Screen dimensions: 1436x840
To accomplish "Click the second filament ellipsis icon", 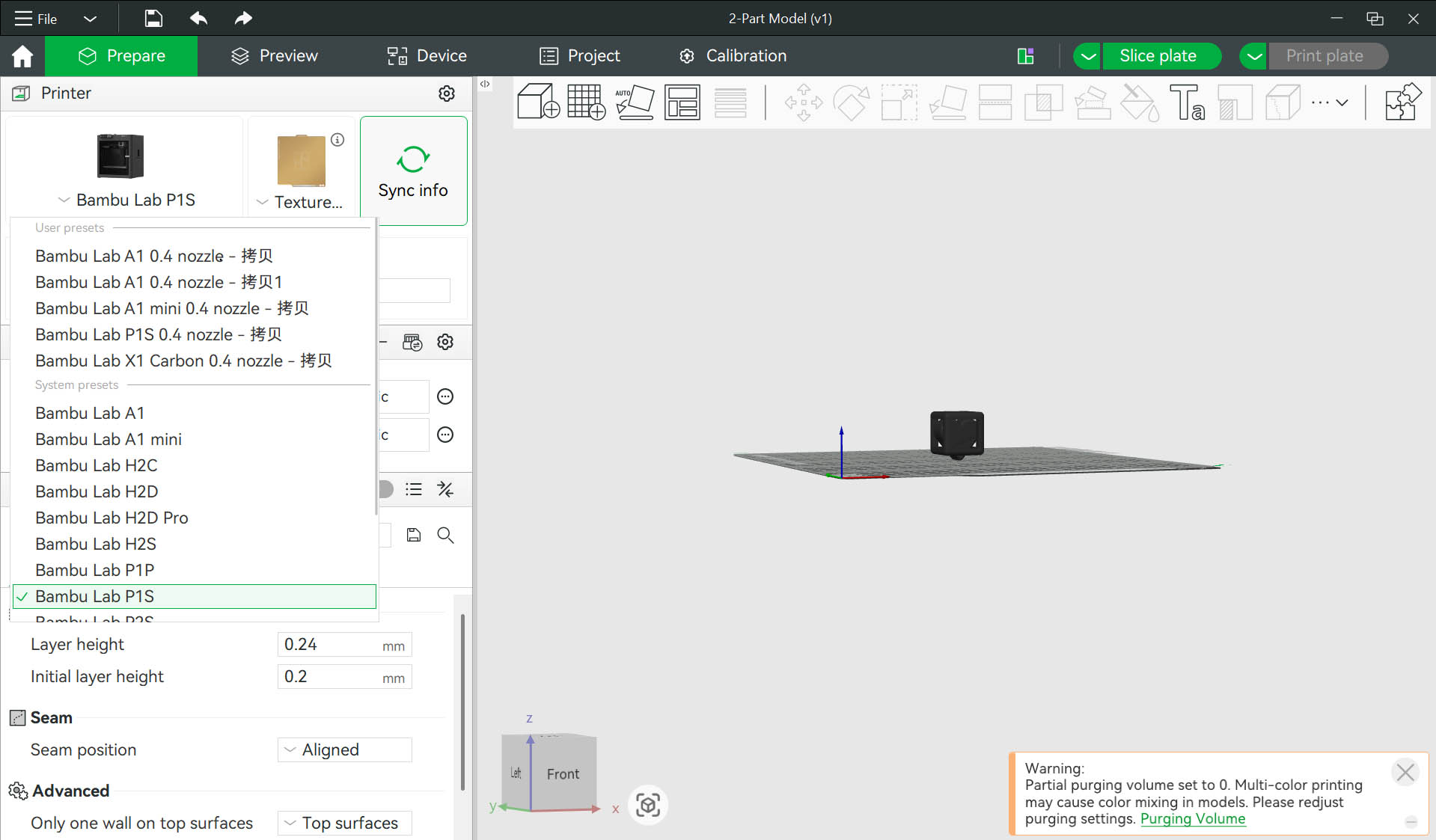I will [x=445, y=435].
